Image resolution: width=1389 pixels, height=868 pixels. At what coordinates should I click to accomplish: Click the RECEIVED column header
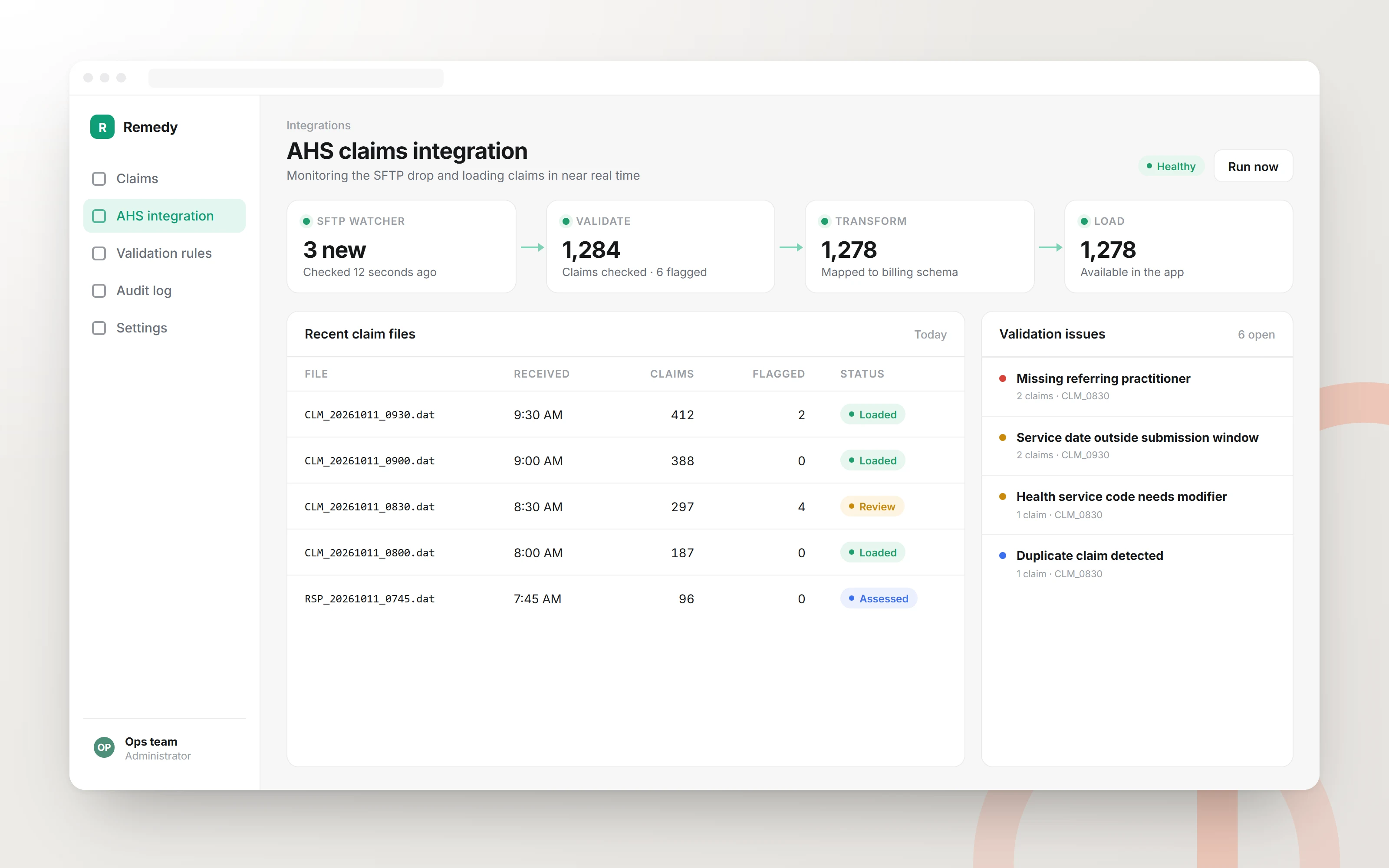click(541, 374)
